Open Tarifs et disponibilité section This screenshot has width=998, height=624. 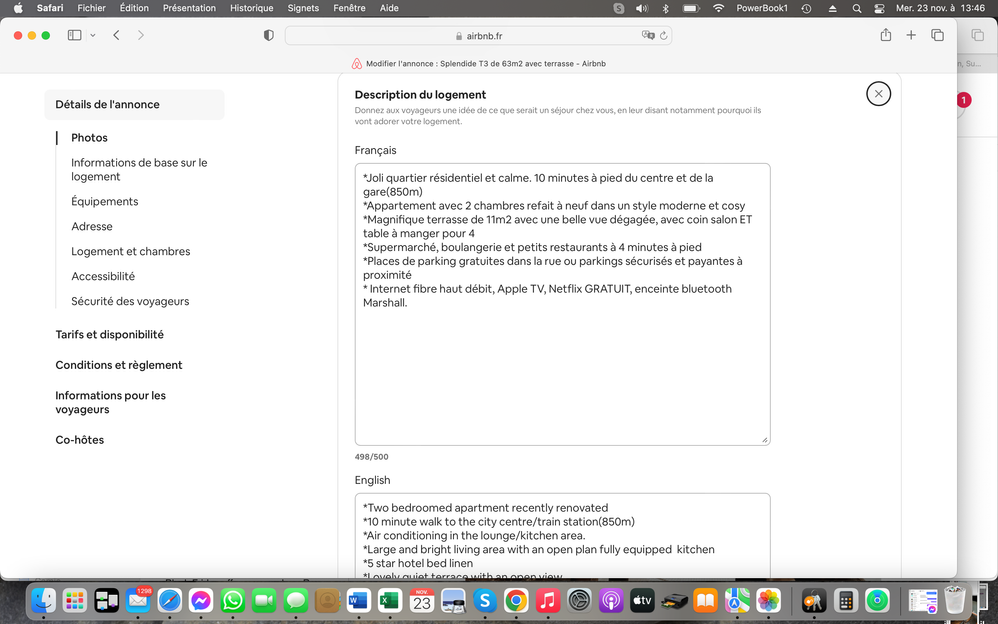[x=109, y=334]
